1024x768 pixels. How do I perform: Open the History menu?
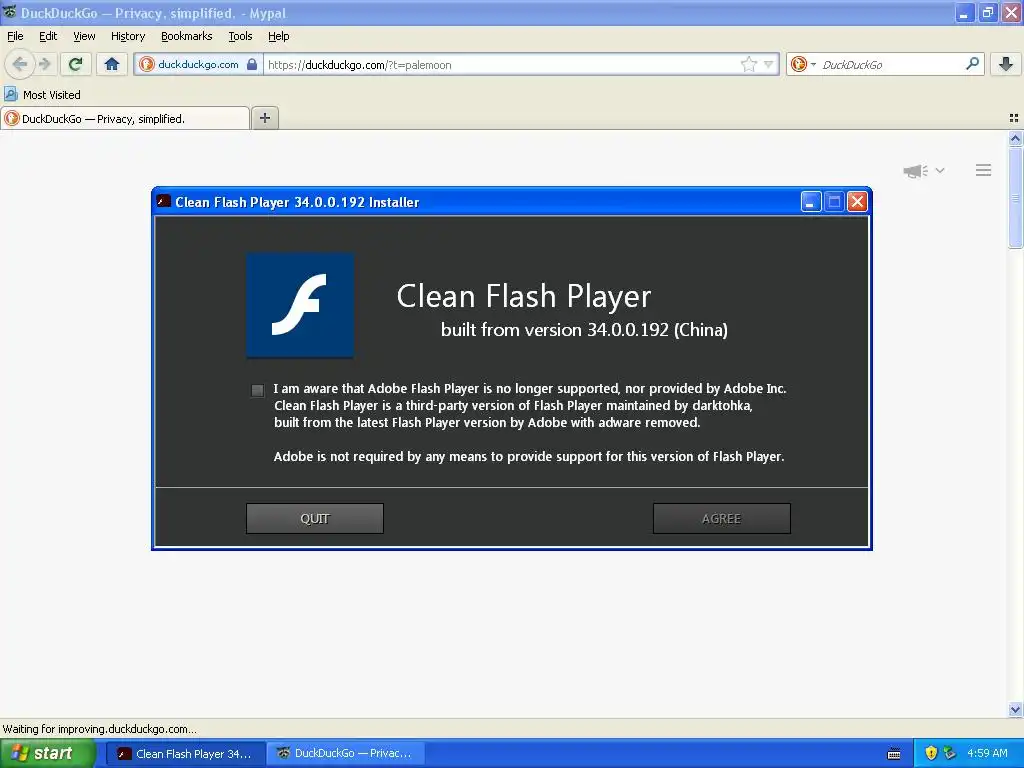click(x=128, y=36)
